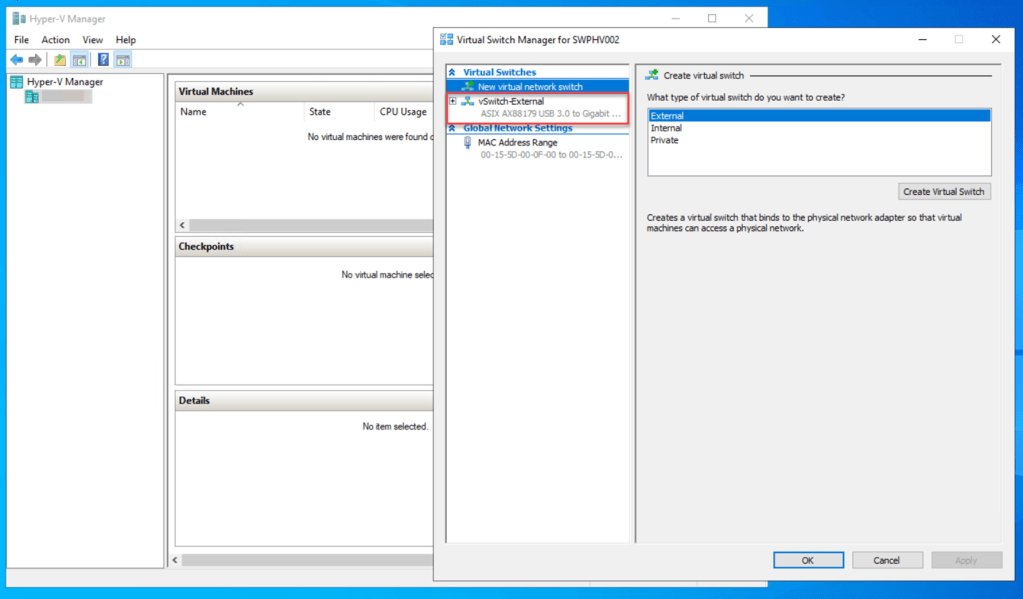Choose Private switch type from list
Image resolution: width=1023 pixels, height=599 pixels.
(x=664, y=140)
